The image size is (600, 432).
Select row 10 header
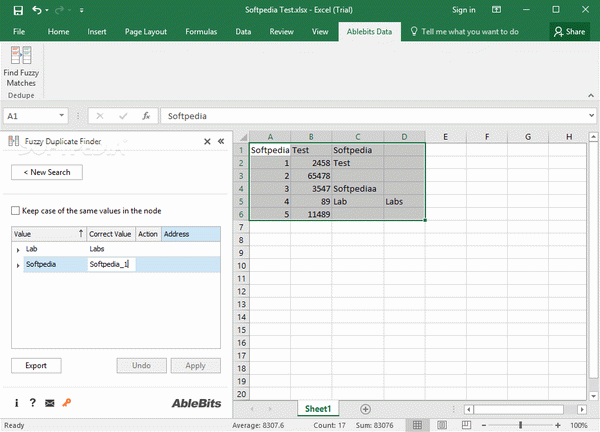click(241, 266)
